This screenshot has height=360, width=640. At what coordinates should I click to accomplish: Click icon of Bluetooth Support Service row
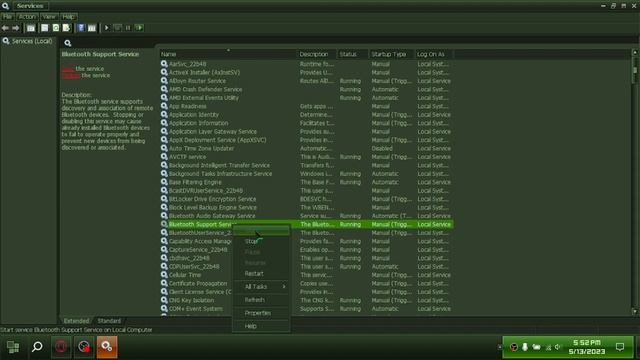[x=164, y=224]
